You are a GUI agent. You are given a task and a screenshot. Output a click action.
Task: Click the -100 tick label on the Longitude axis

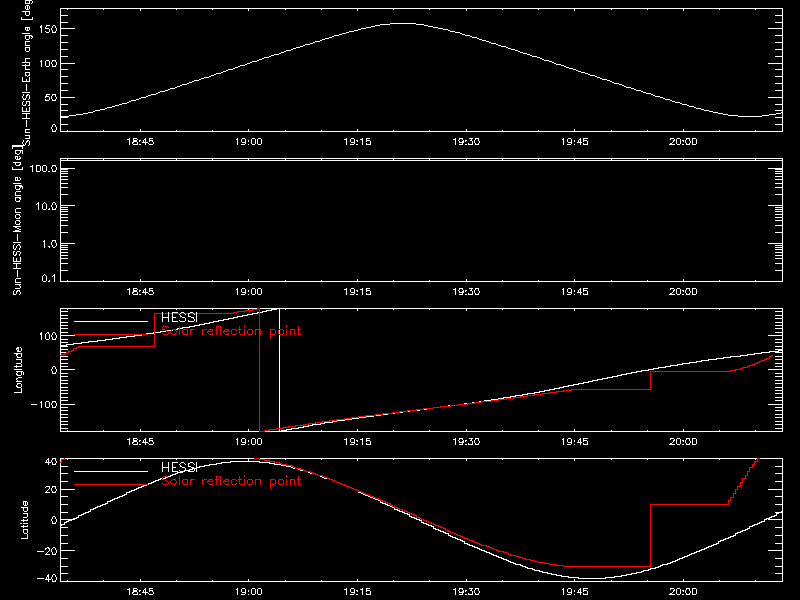pyautogui.click(x=44, y=404)
